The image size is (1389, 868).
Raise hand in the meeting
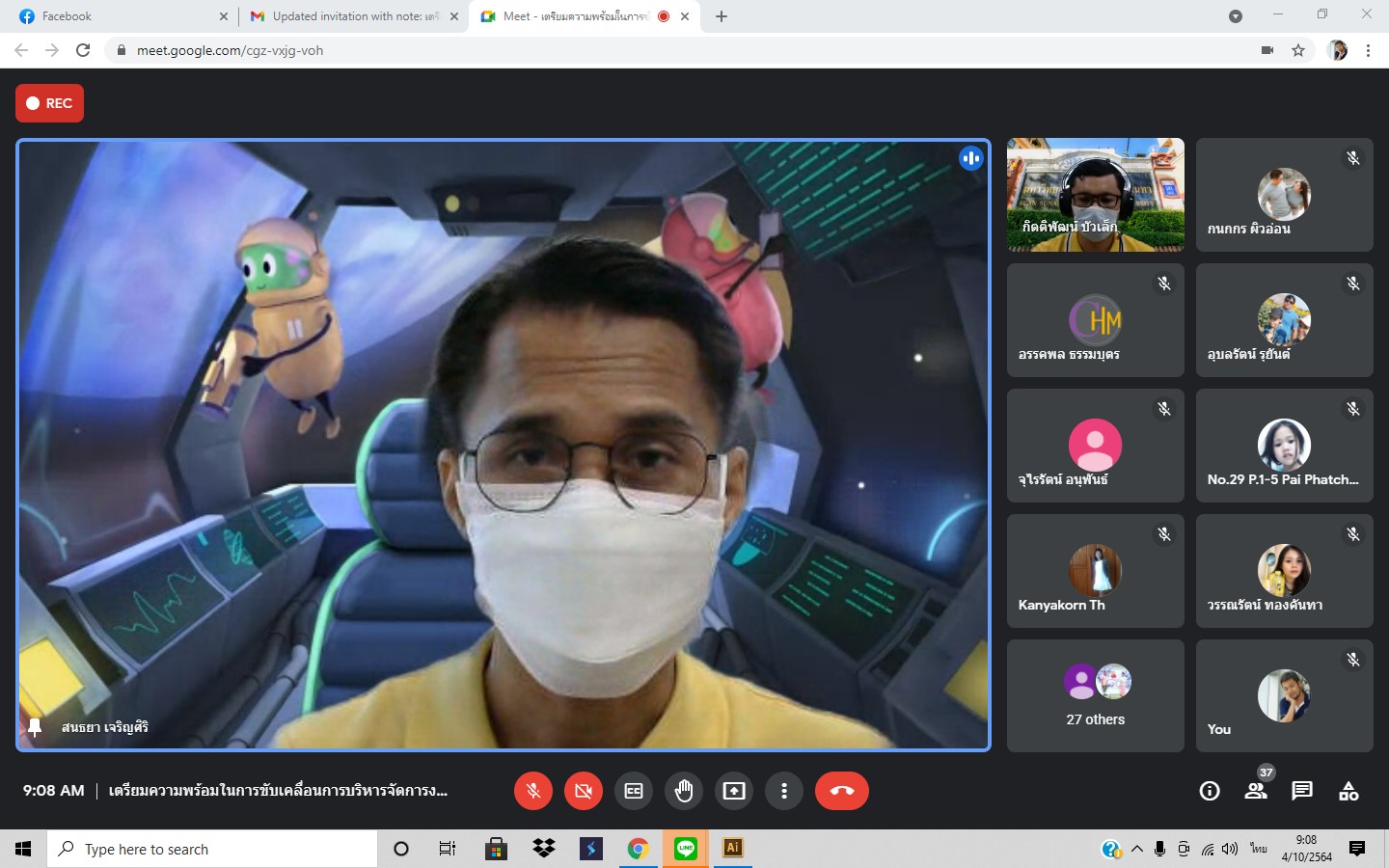684,791
